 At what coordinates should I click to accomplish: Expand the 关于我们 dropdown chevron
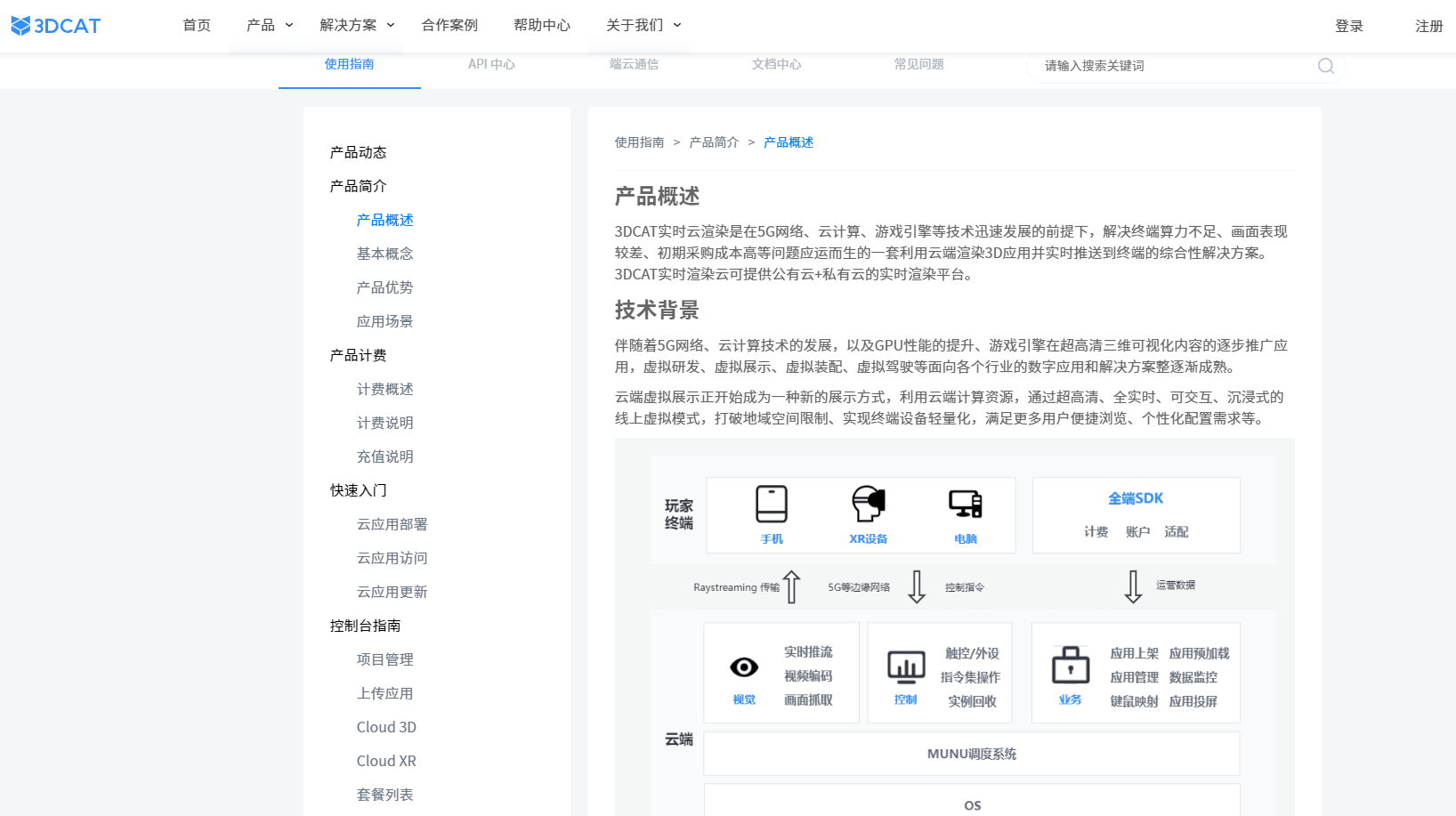tap(677, 25)
